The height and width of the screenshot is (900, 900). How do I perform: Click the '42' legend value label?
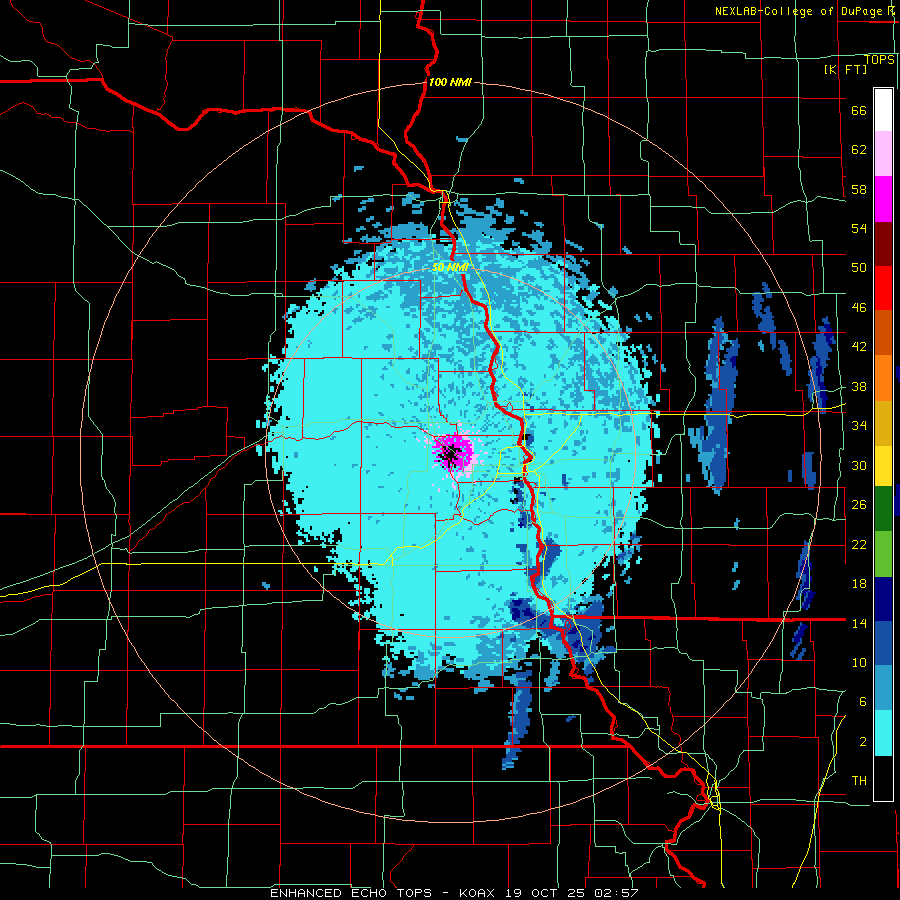pyautogui.click(x=859, y=347)
